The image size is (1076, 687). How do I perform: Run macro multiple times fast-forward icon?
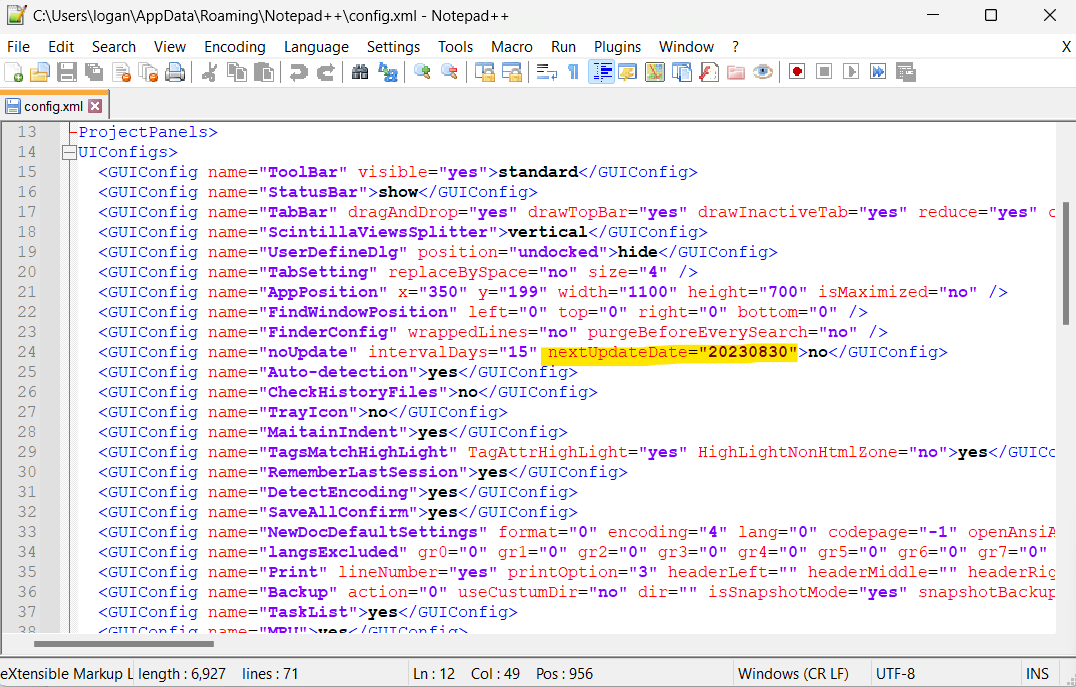(878, 72)
